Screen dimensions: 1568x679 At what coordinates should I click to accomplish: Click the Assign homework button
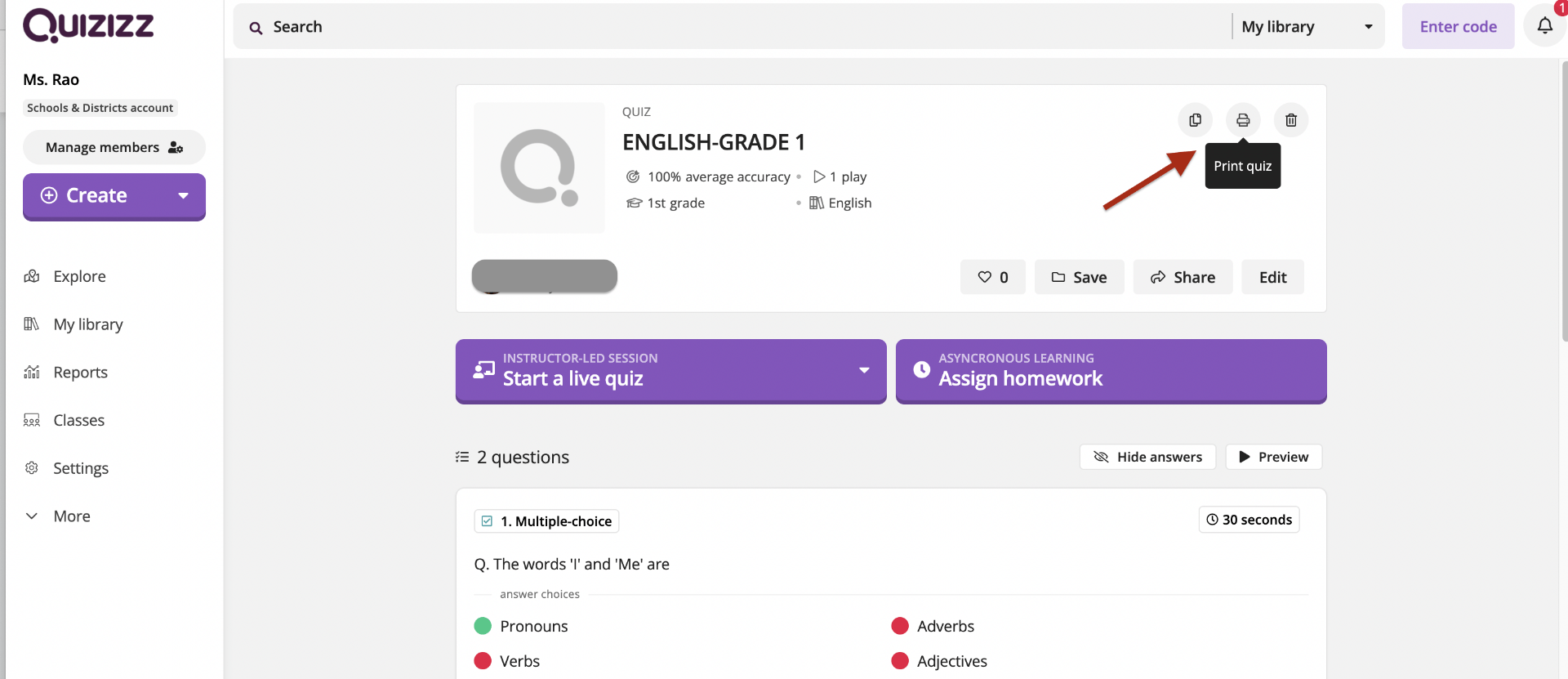pos(1110,370)
